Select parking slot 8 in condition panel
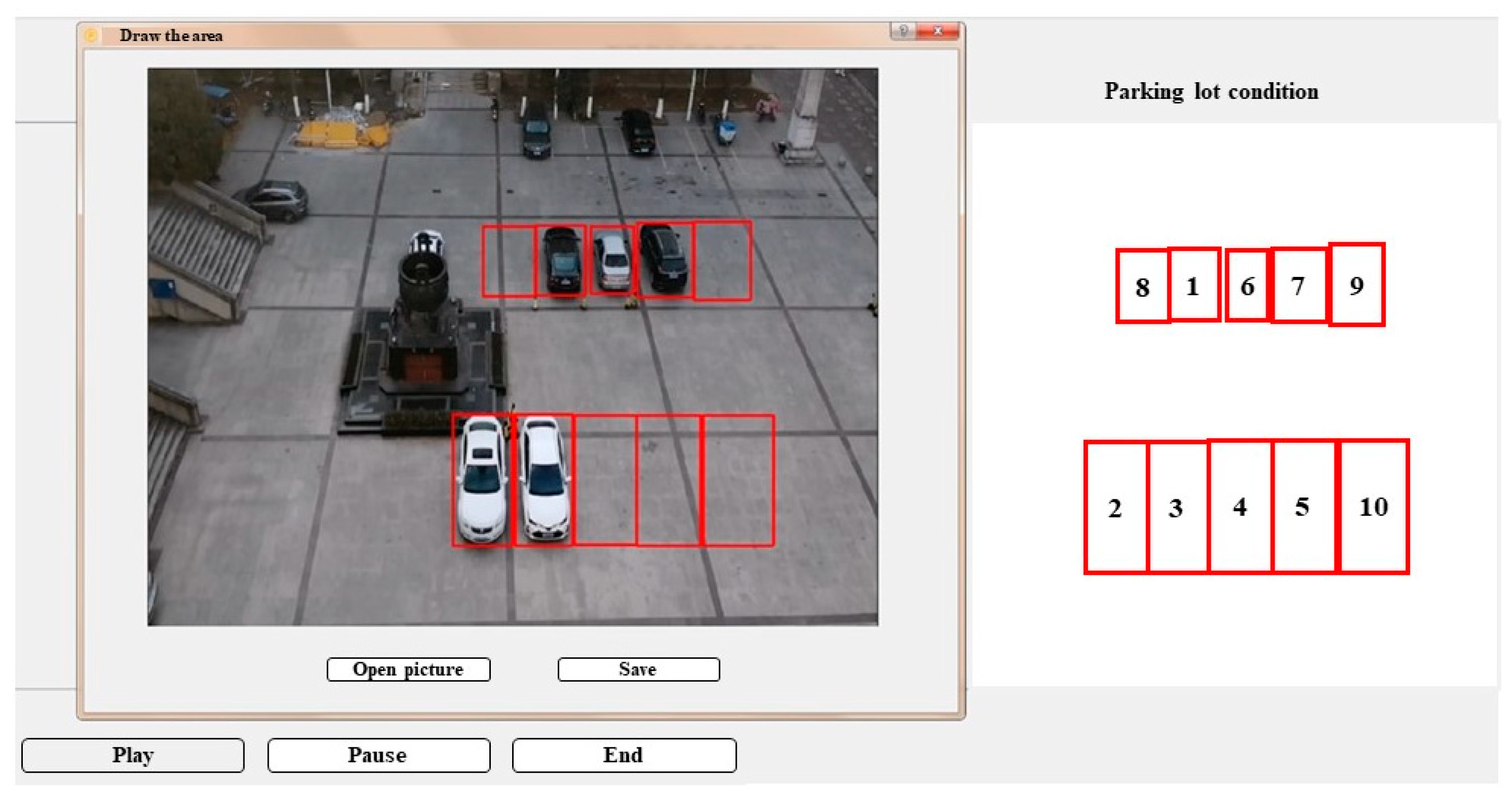This screenshot has height=802, width=1512. [x=1142, y=287]
